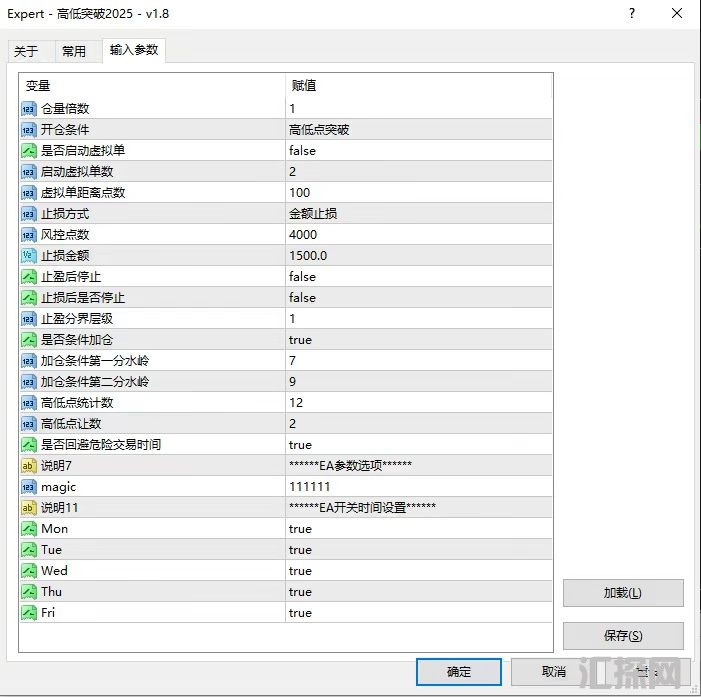Click the boolean icon beside Tue
This screenshot has height=697, width=701.
[29, 550]
